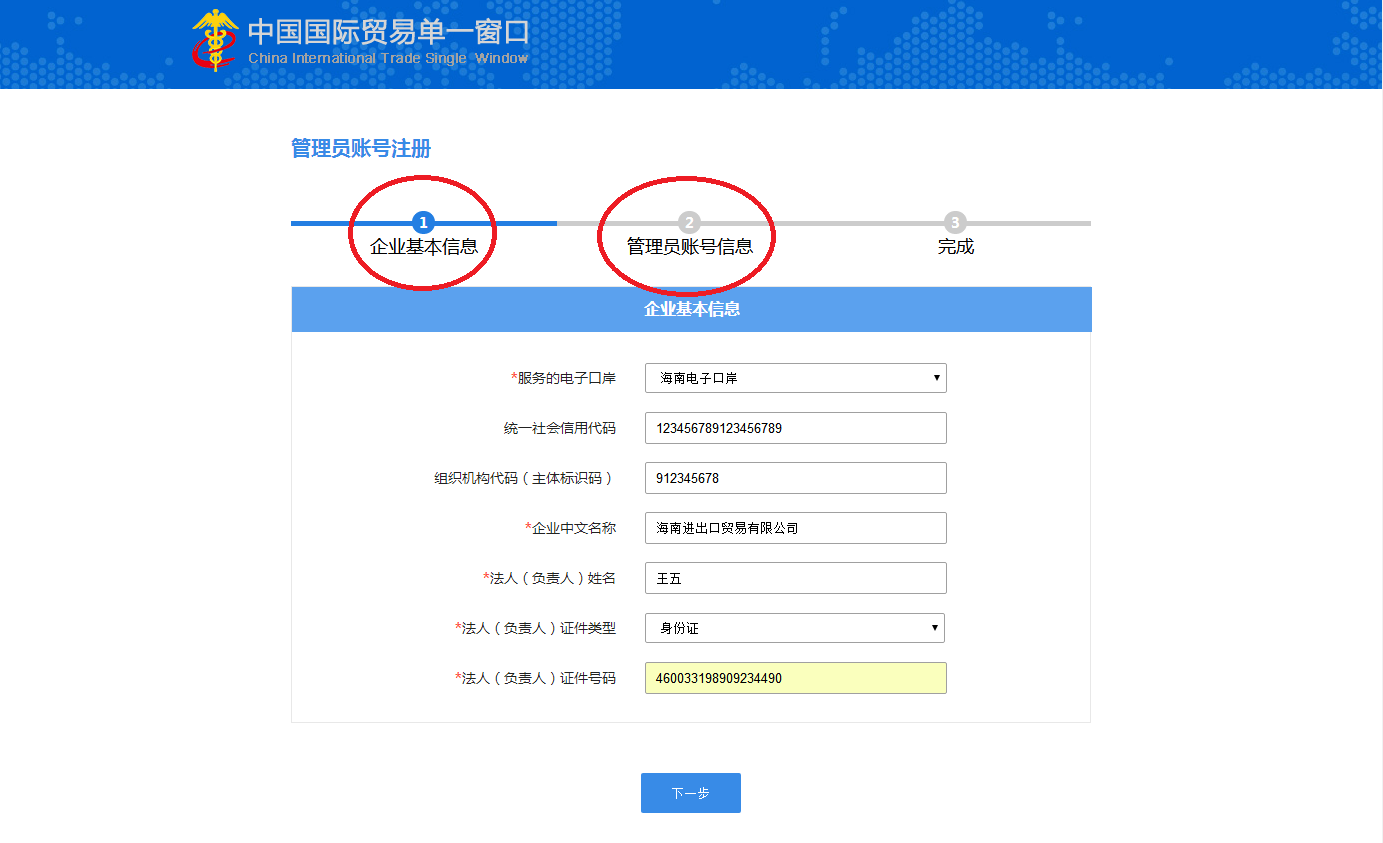Expand the 海南电子口岸 selector arrow
1383x843 pixels.
936,378
